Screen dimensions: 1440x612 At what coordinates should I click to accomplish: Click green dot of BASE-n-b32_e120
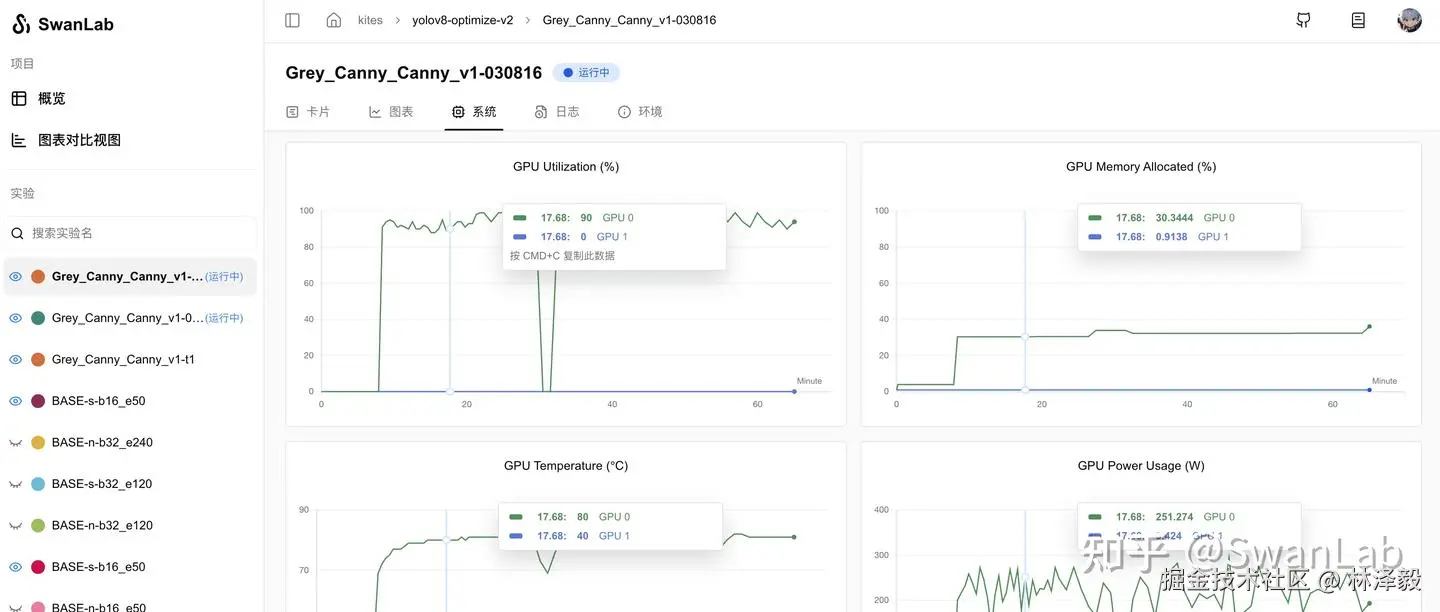point(38,526)
